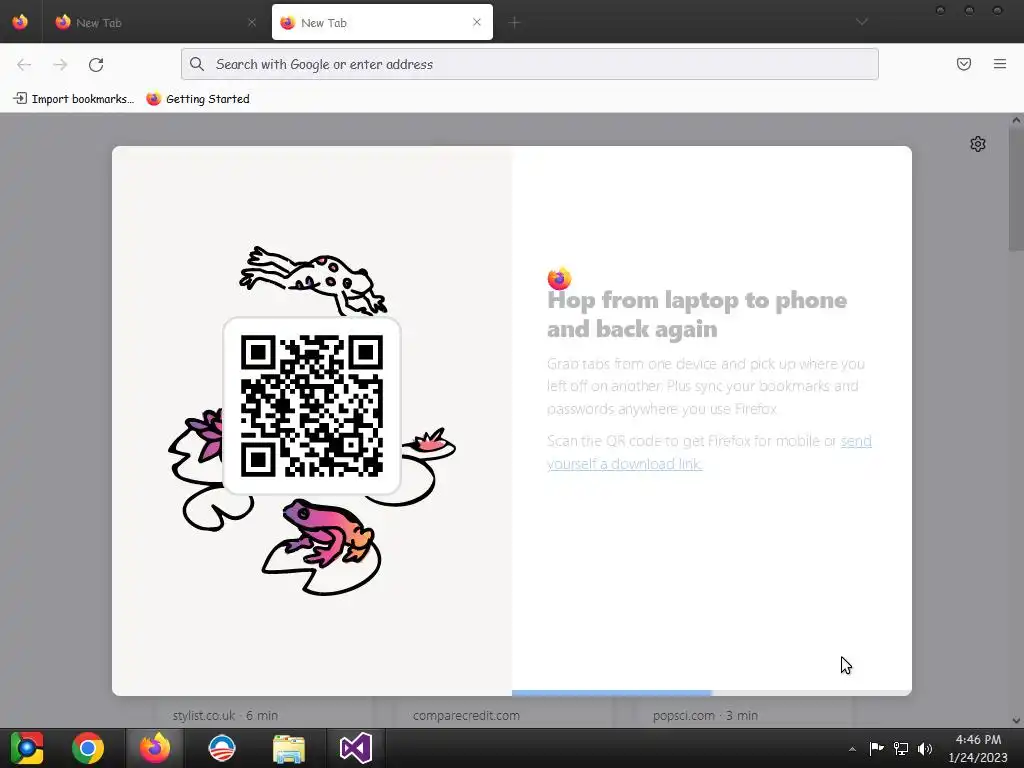This screenshot has width=1024, height=768.
Task: Show hidden system tray icons
Action: coord(852,749)
